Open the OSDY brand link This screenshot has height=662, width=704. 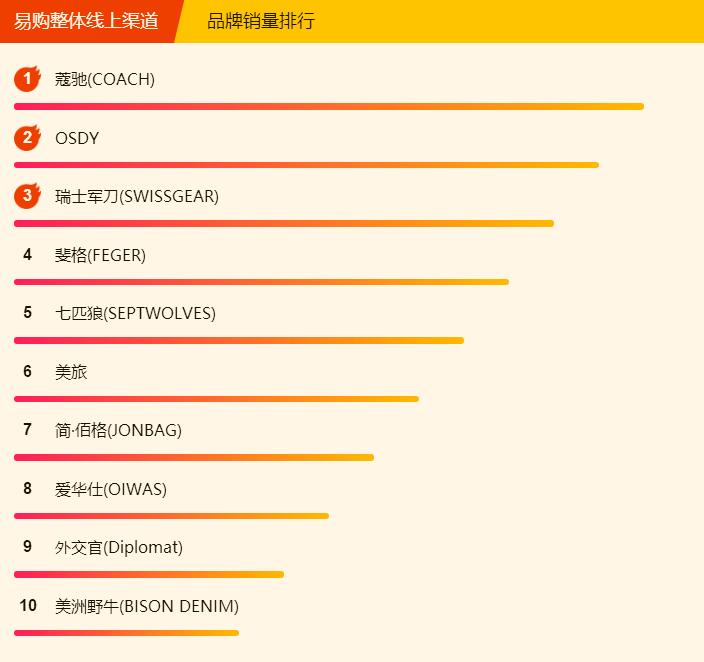77,138
